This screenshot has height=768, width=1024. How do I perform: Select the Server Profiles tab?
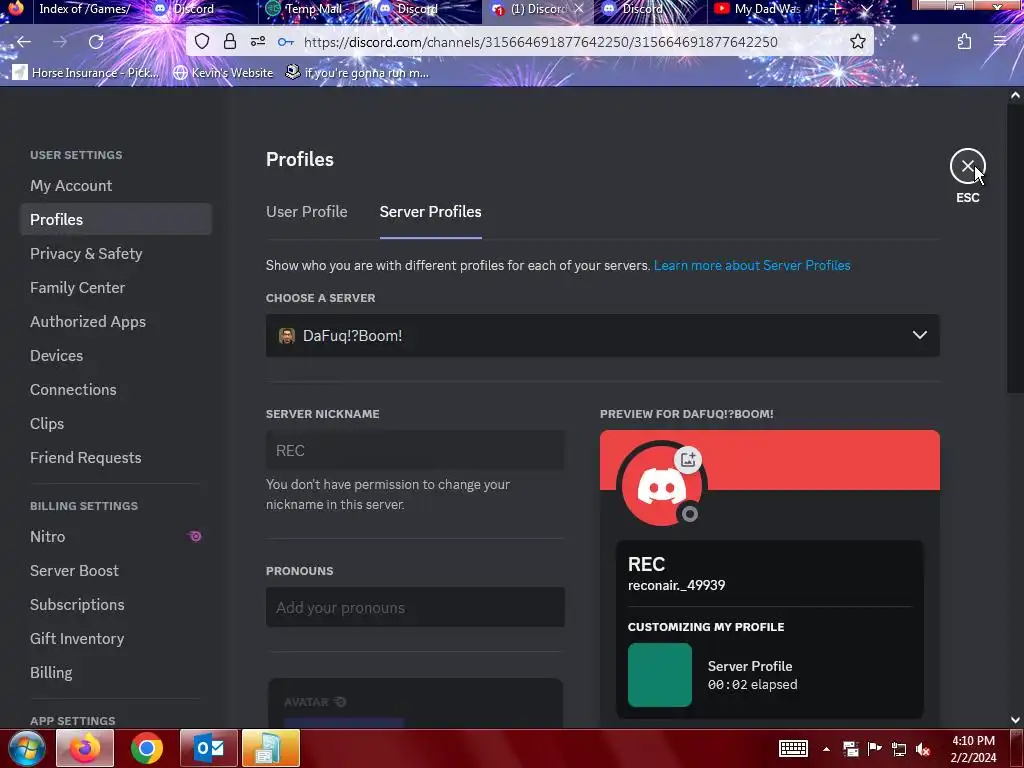coord(430,212)
